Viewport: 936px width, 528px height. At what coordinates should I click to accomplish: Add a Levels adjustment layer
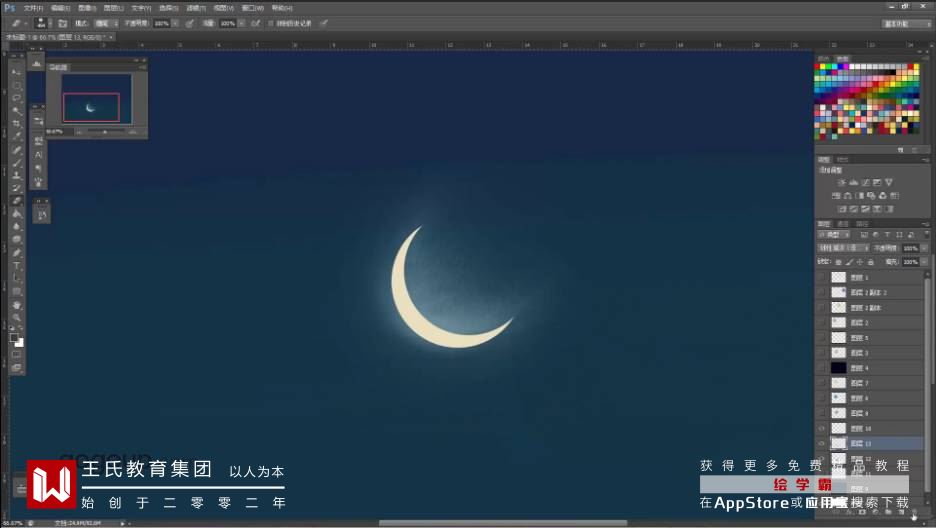coord(854,183)
